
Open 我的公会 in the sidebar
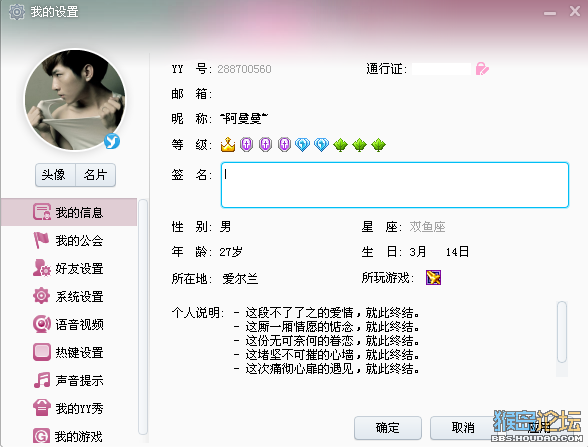69,240
